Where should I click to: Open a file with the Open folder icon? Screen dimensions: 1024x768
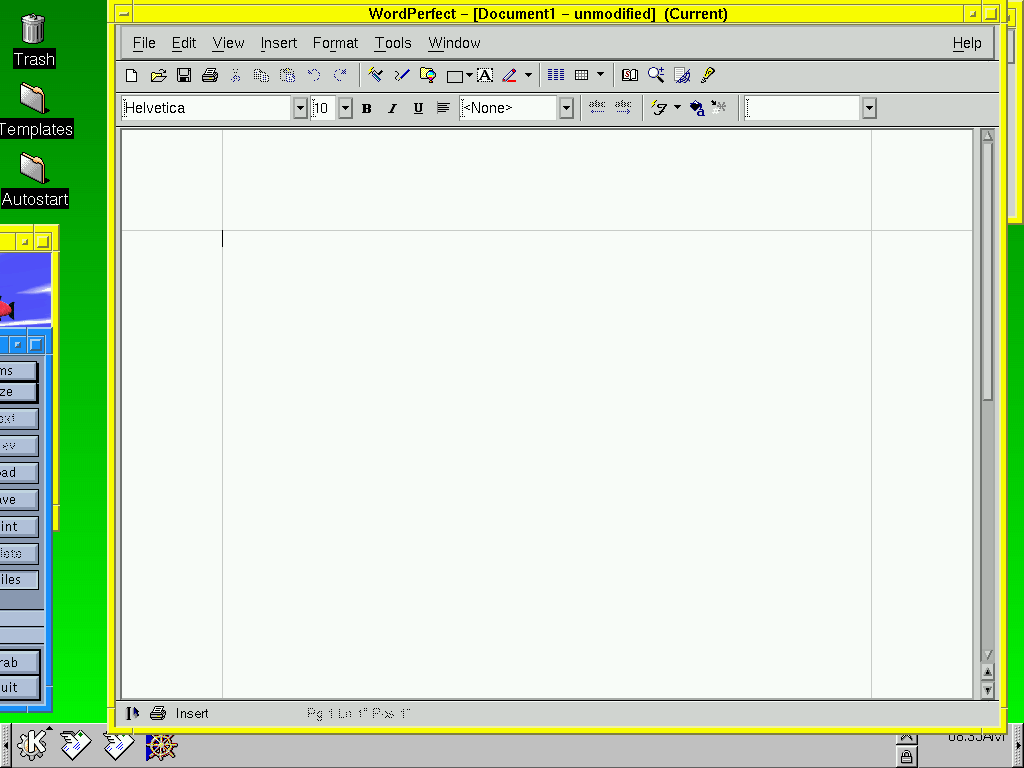158,75
